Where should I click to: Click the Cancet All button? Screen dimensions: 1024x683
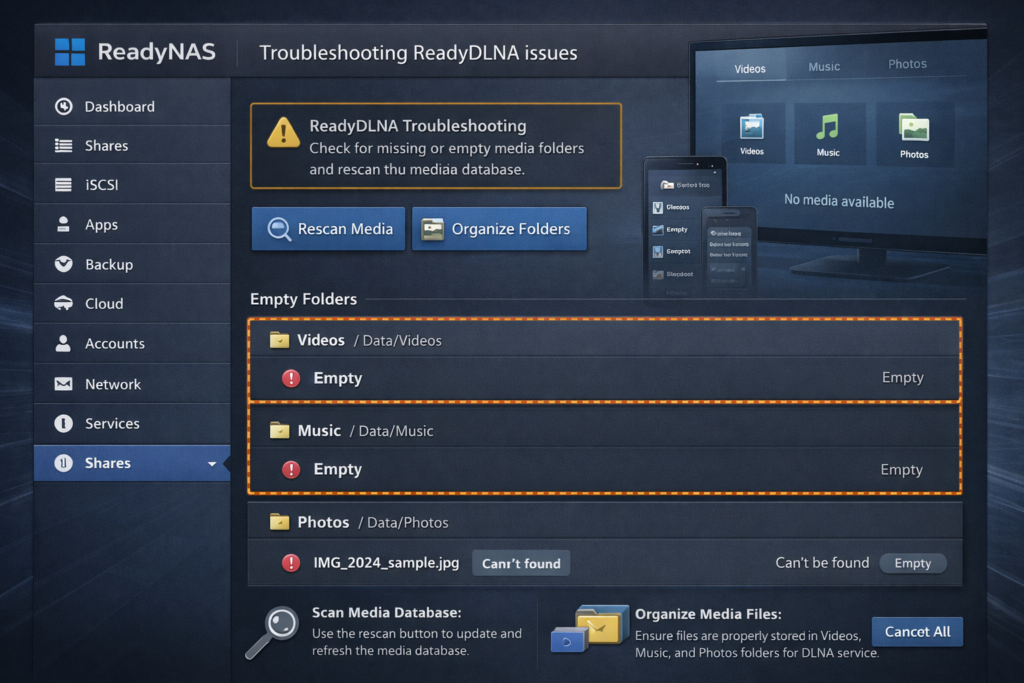(x=917, y=631)
